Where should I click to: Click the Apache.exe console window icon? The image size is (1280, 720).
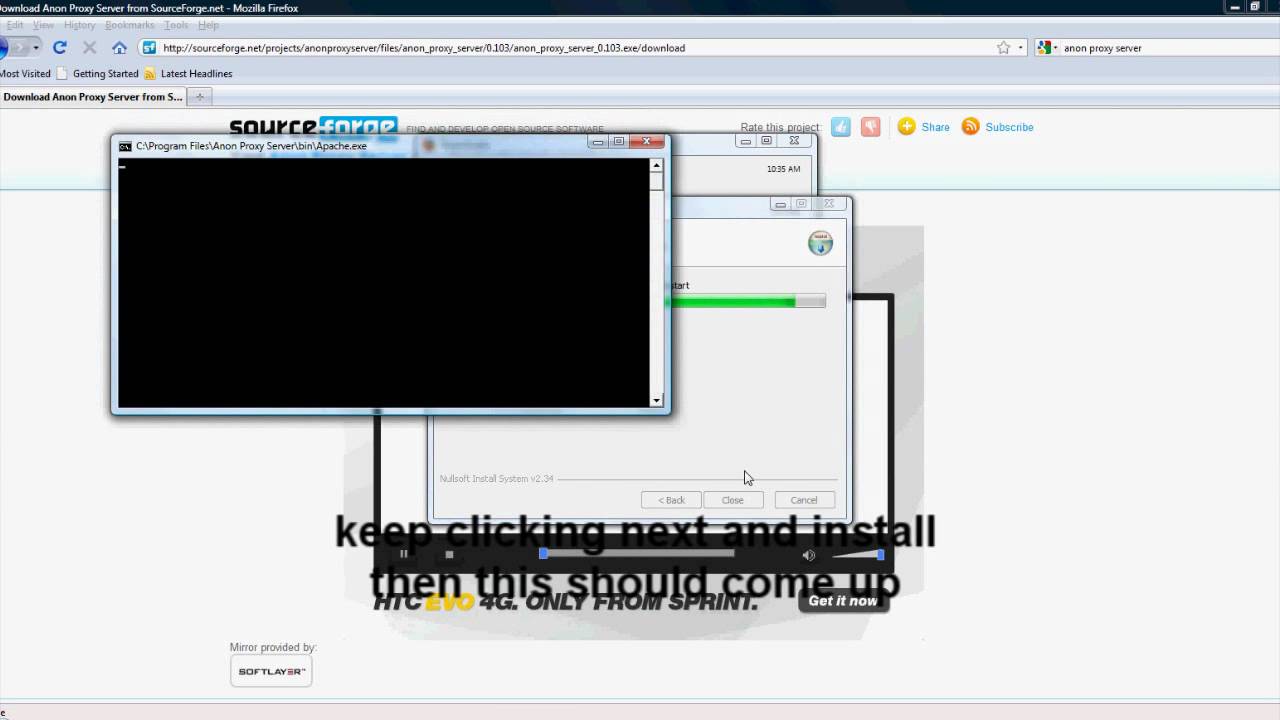pos(125,146)
